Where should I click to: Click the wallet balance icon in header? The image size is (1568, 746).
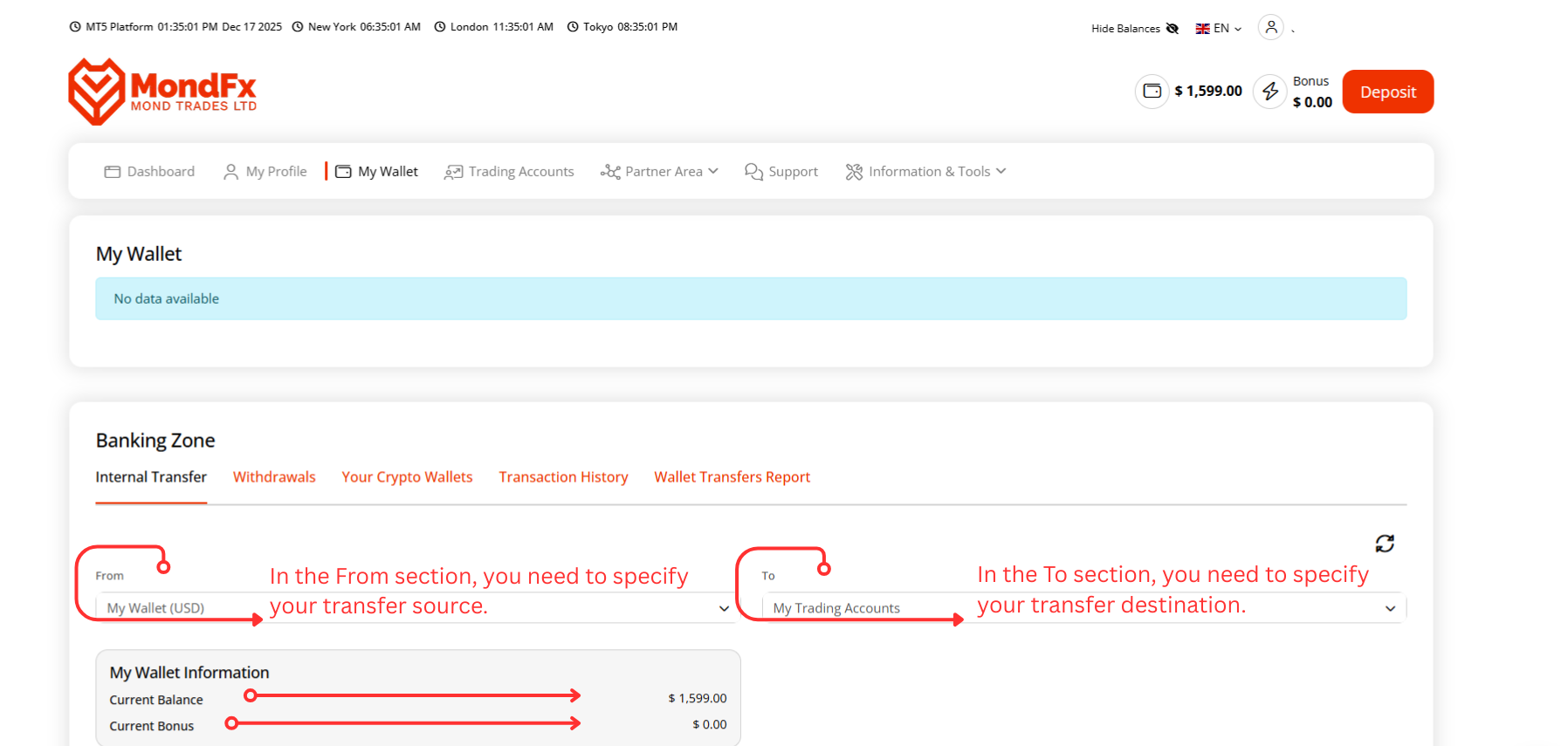1152,91
